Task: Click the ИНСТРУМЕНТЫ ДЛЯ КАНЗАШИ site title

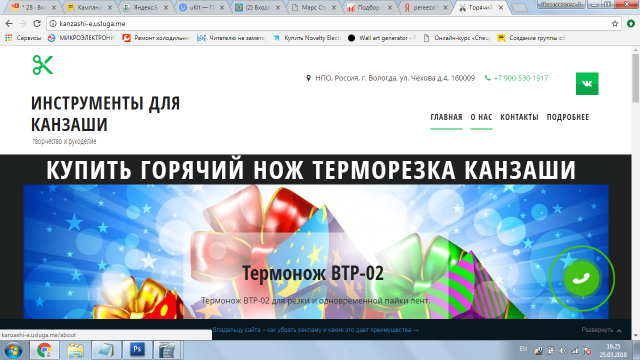Action: (105, 114)
